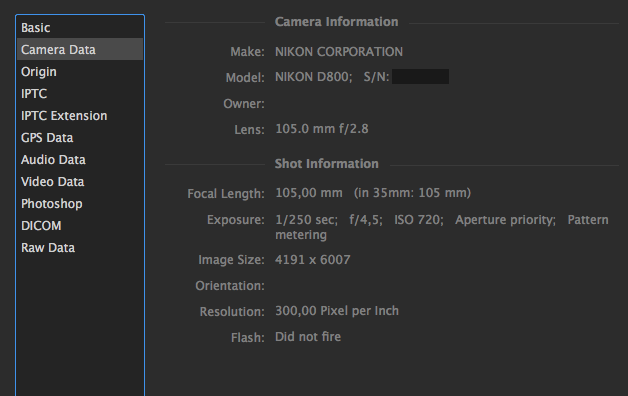This screenshot has height=396, width=628.
Task: Click the Resolution label
Action: pyautogui.click(x=232, y=312)
